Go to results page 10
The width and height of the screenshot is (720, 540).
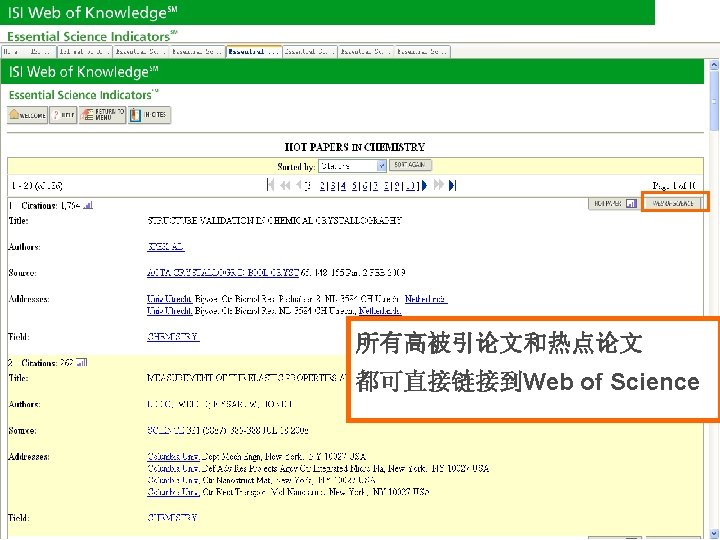[x=410, y=186]
